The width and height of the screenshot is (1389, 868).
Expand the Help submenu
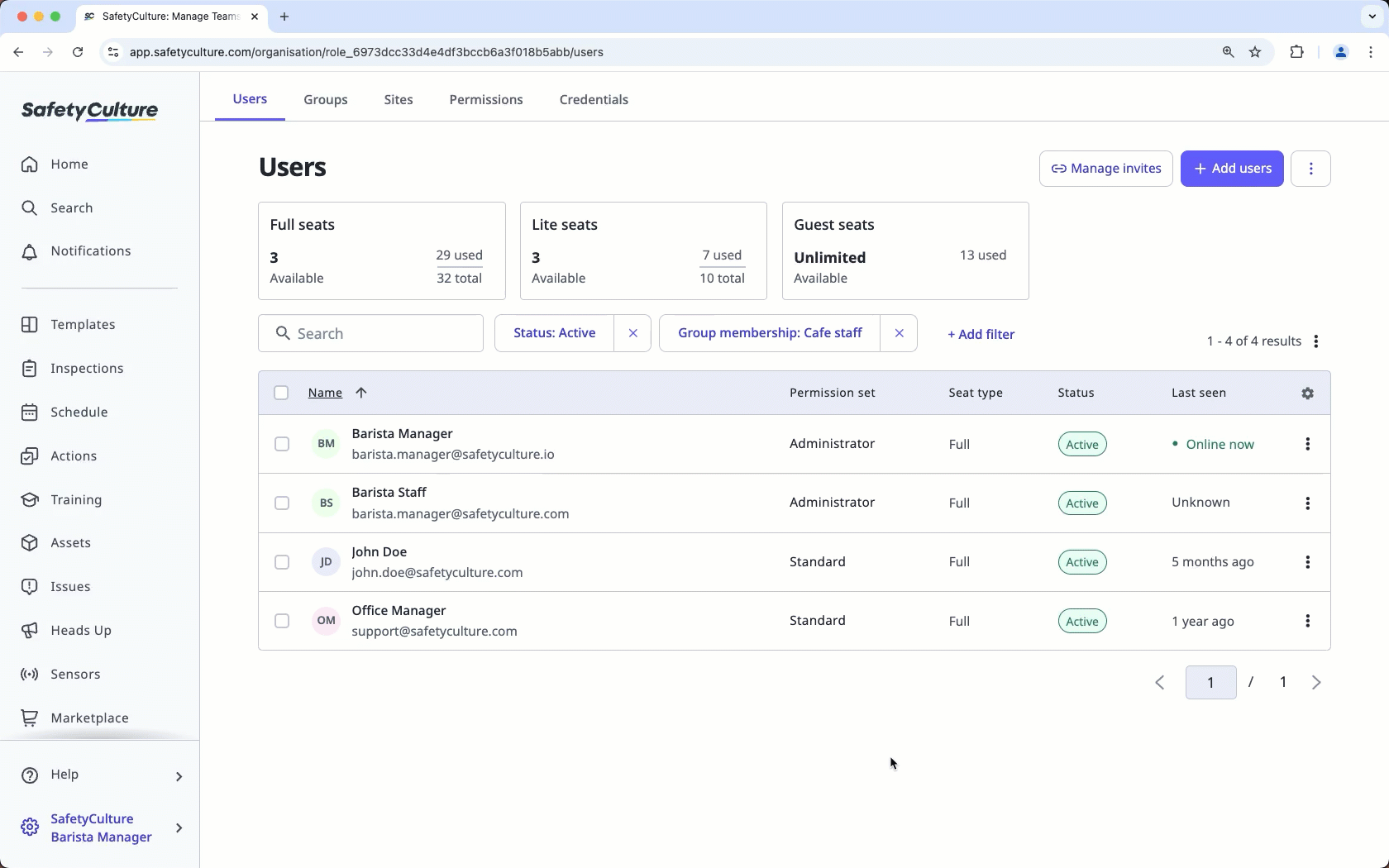click(179, 775)
